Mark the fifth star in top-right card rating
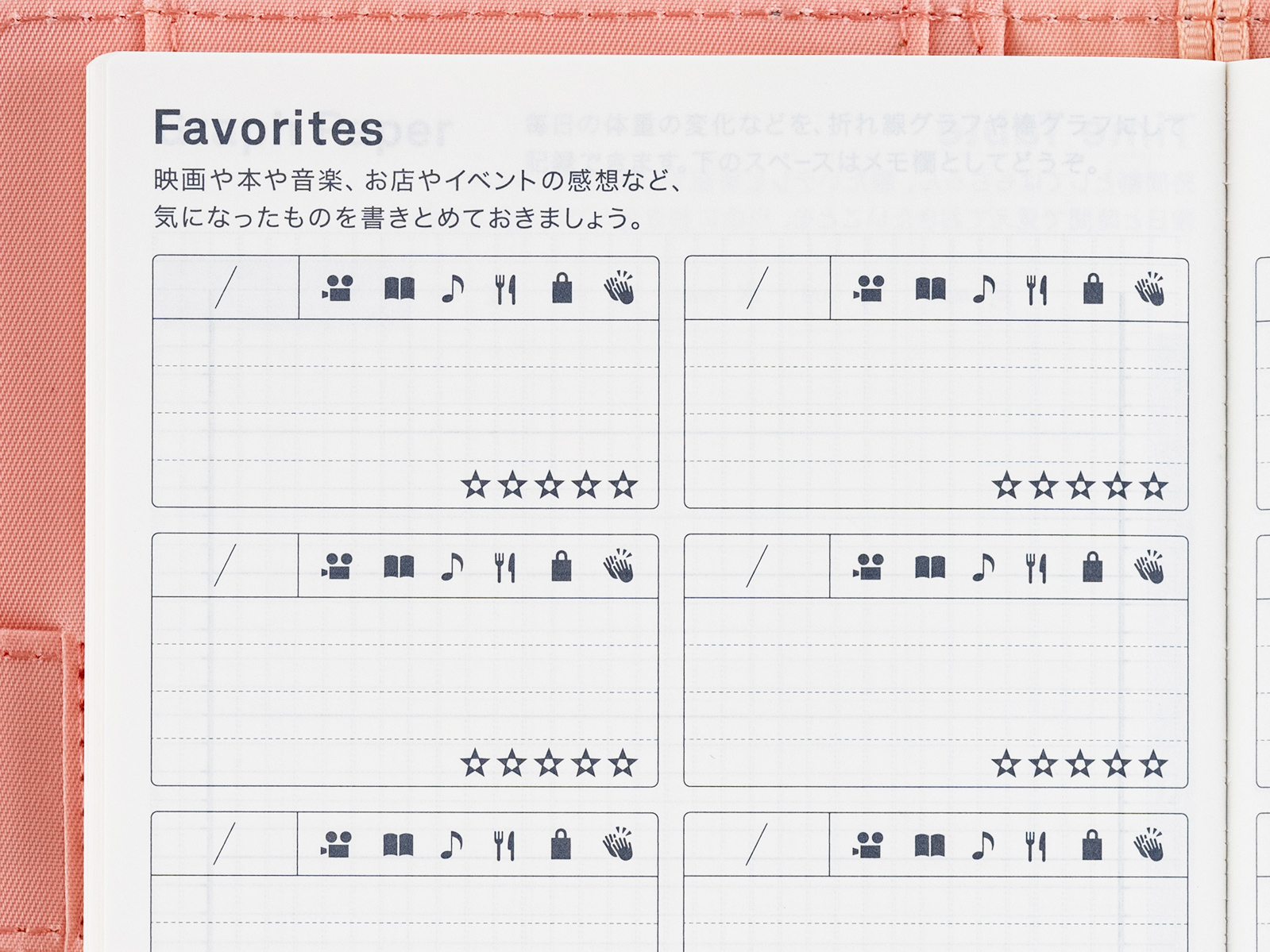 tap(1154, 486)
